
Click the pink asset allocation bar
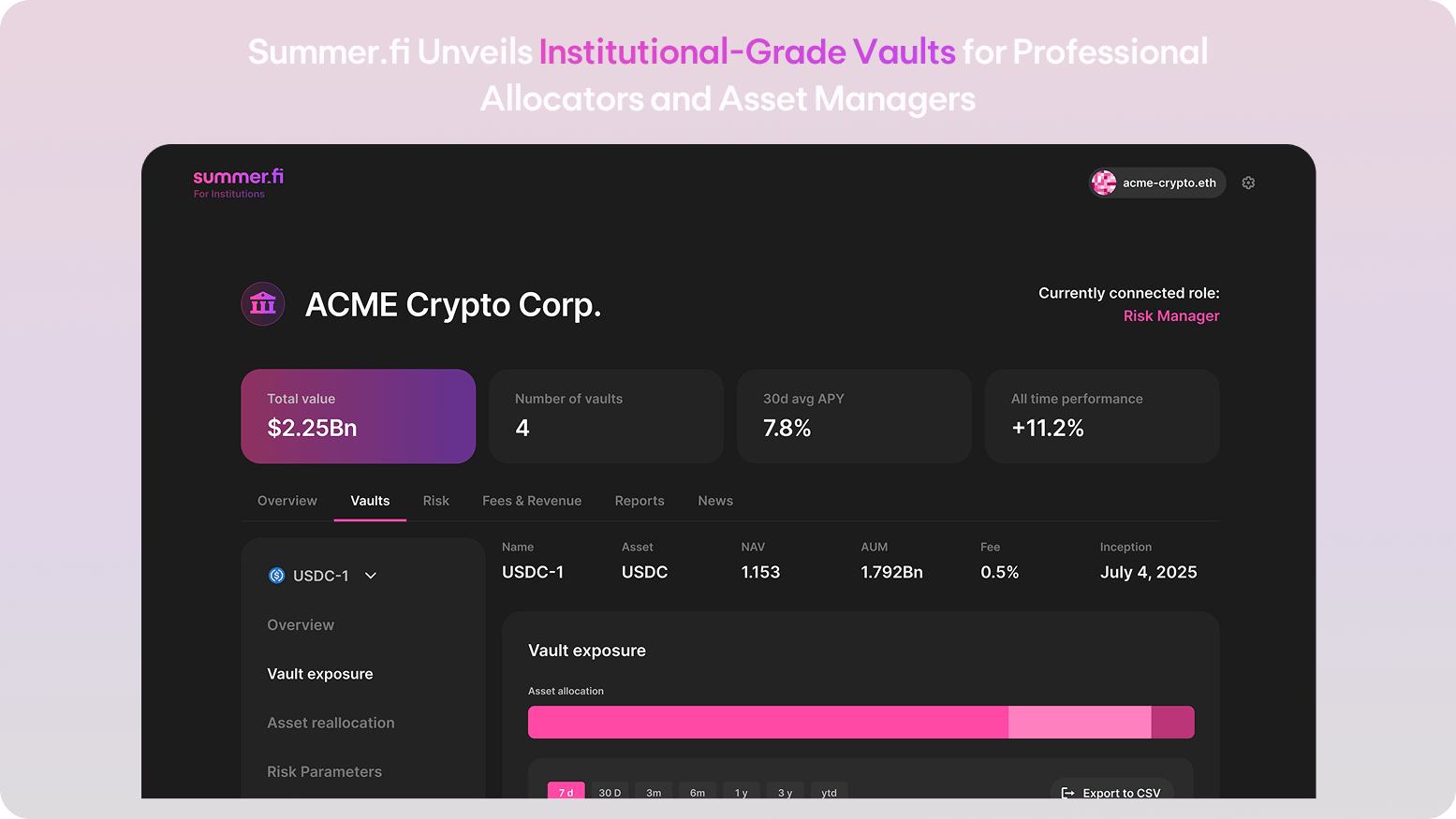point(768,722)
